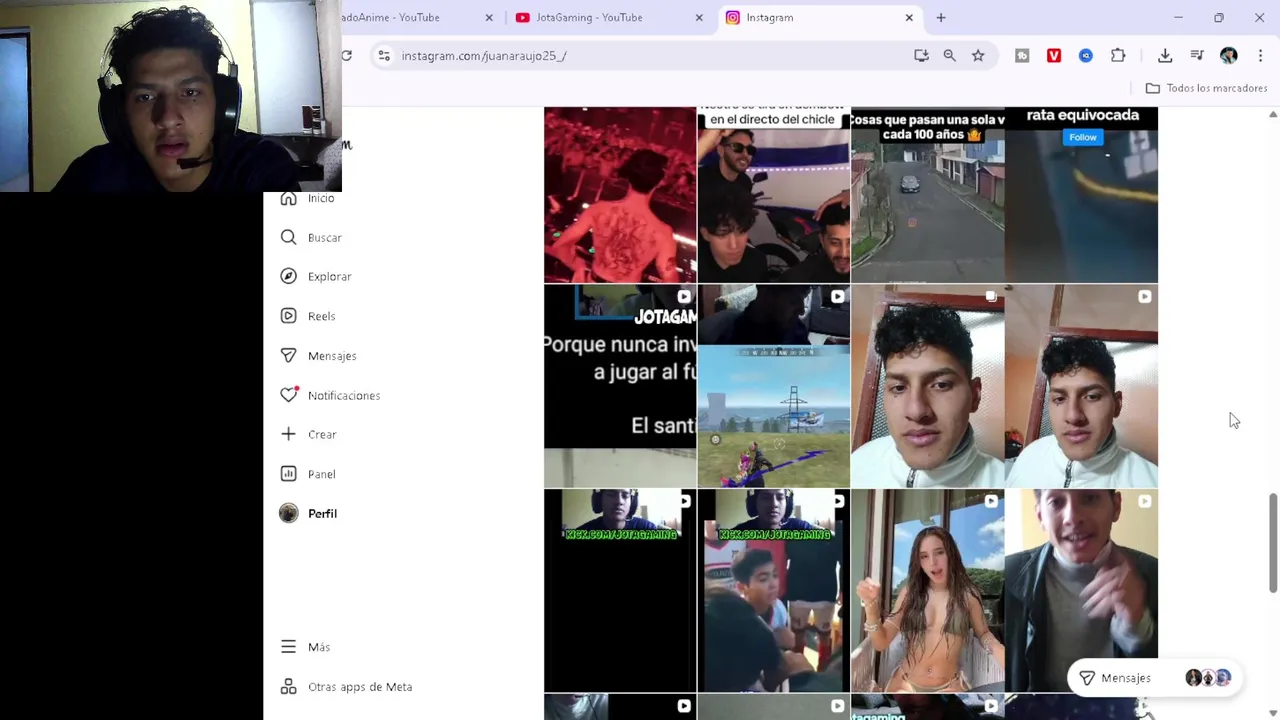
Task: Open Chrome downloads icon
Action: tap(1165, 56)
